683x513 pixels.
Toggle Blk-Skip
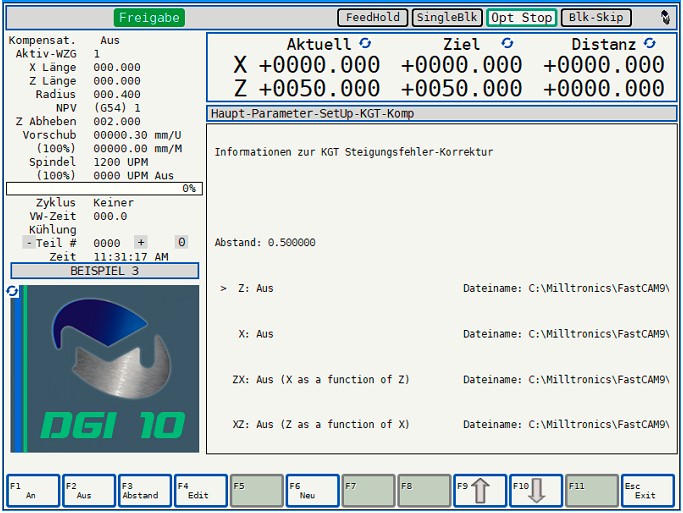coord(596,17)
